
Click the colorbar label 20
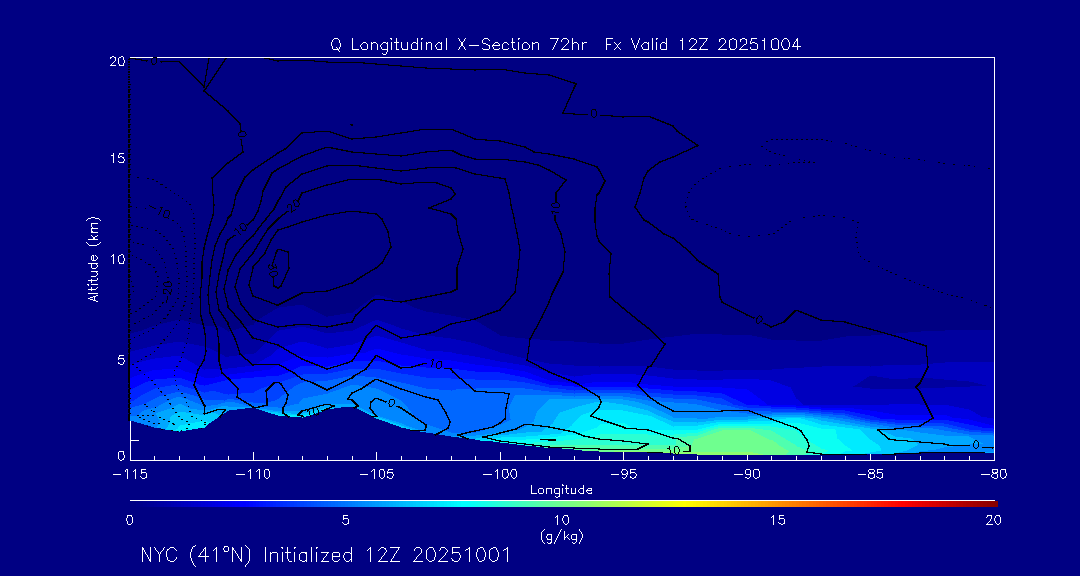tap(992, 520)
